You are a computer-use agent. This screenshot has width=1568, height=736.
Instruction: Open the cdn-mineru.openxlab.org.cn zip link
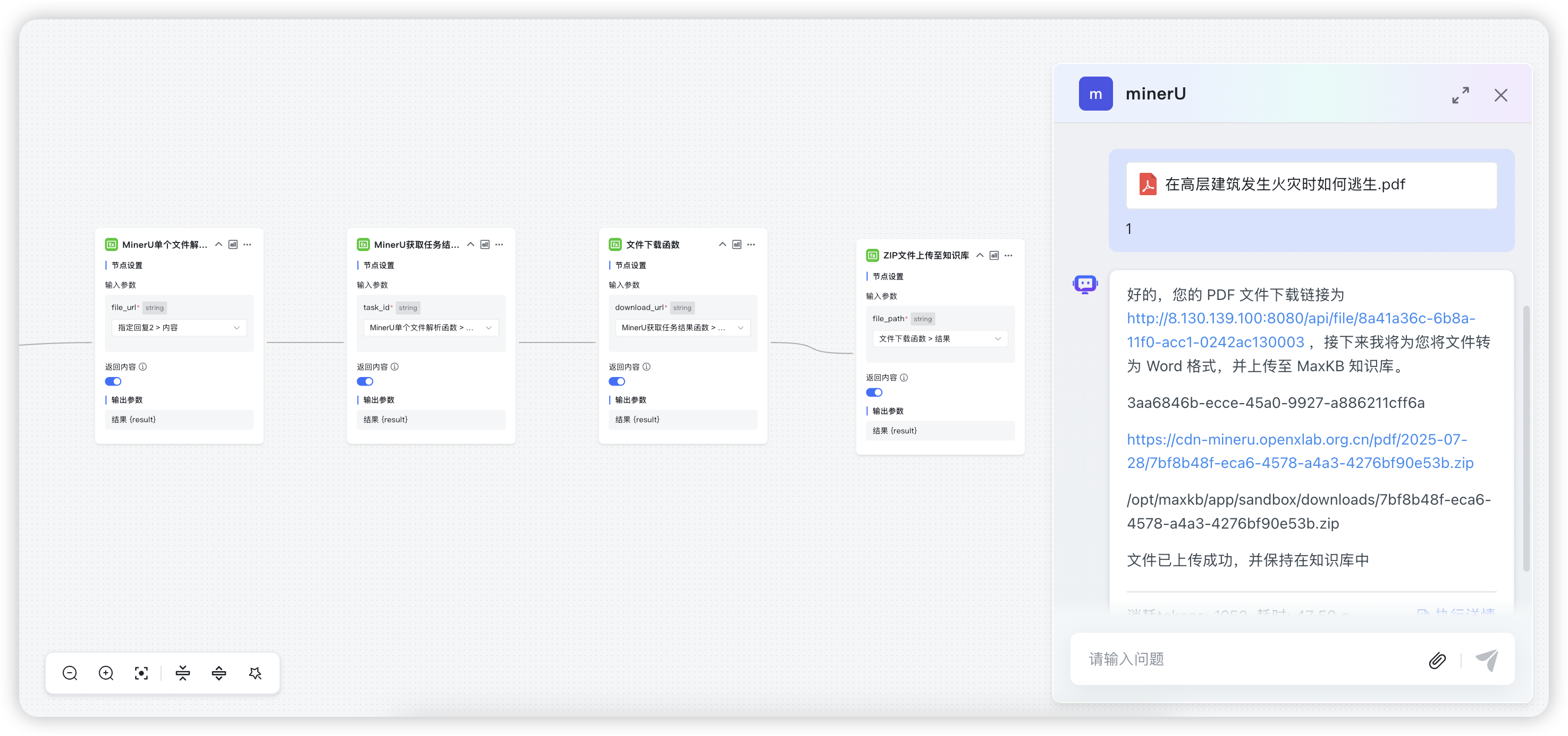pos(1300,451)
